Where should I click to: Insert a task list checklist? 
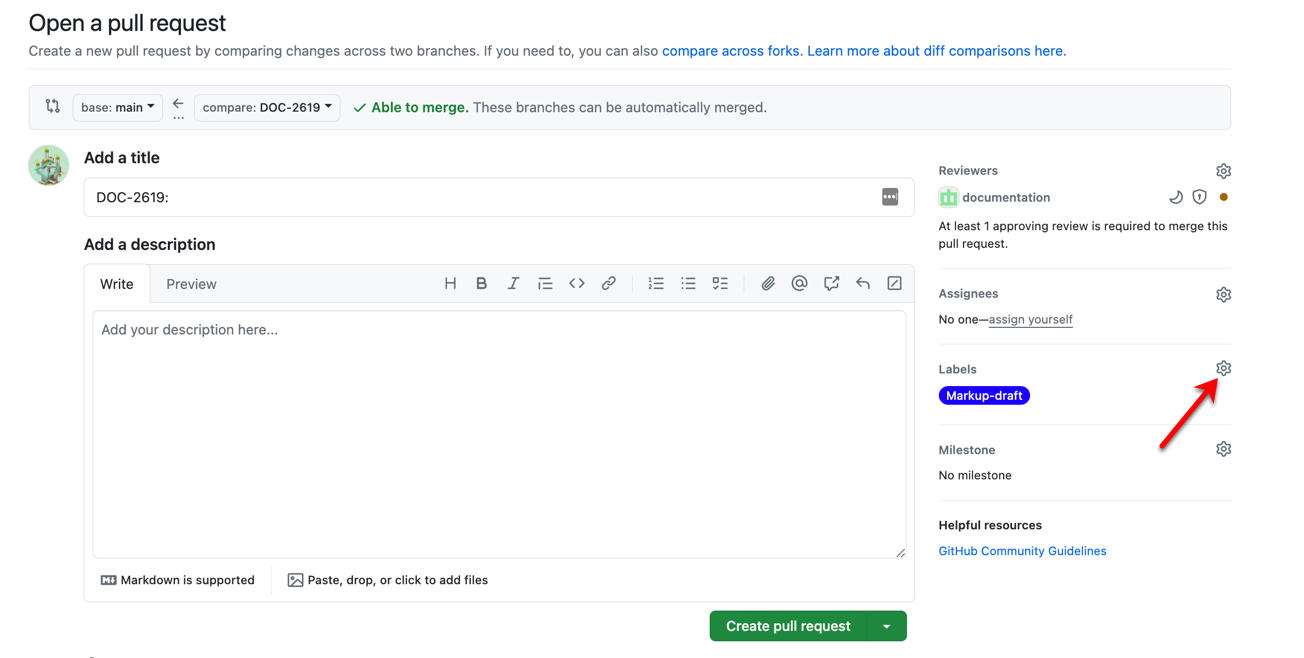(720, 284)
